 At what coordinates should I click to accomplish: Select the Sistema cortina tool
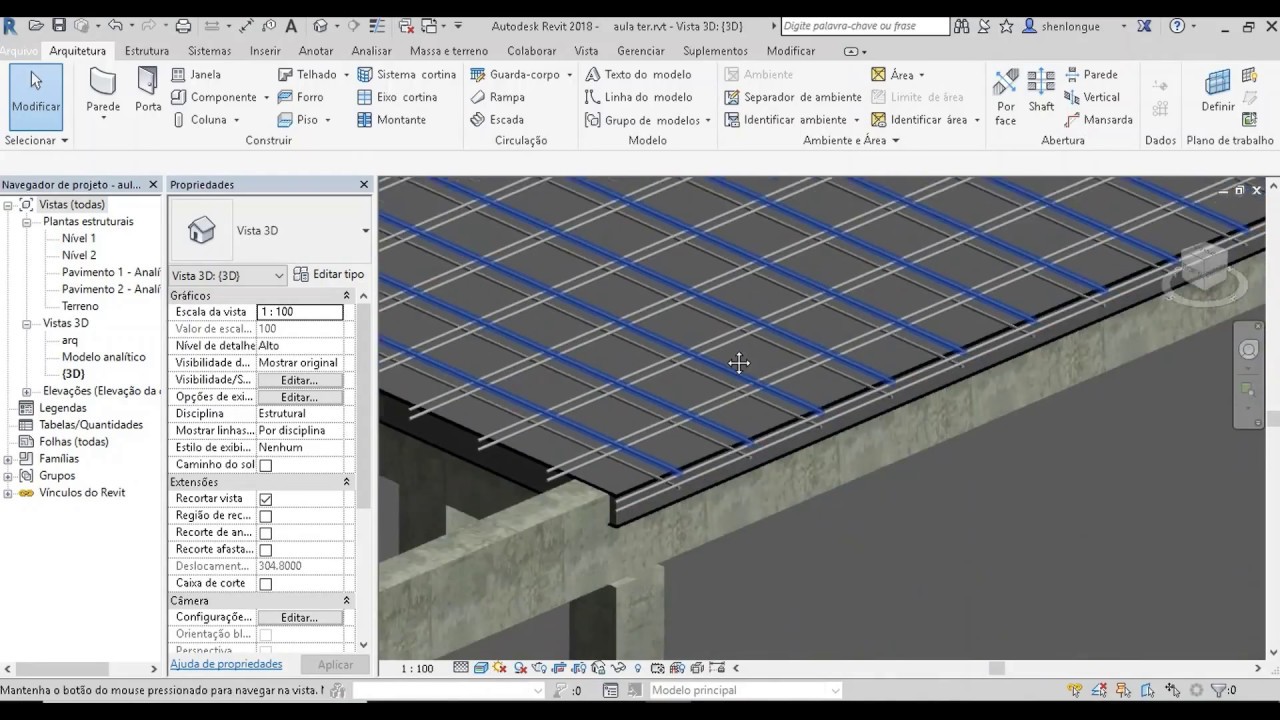[x=406, y=74]
